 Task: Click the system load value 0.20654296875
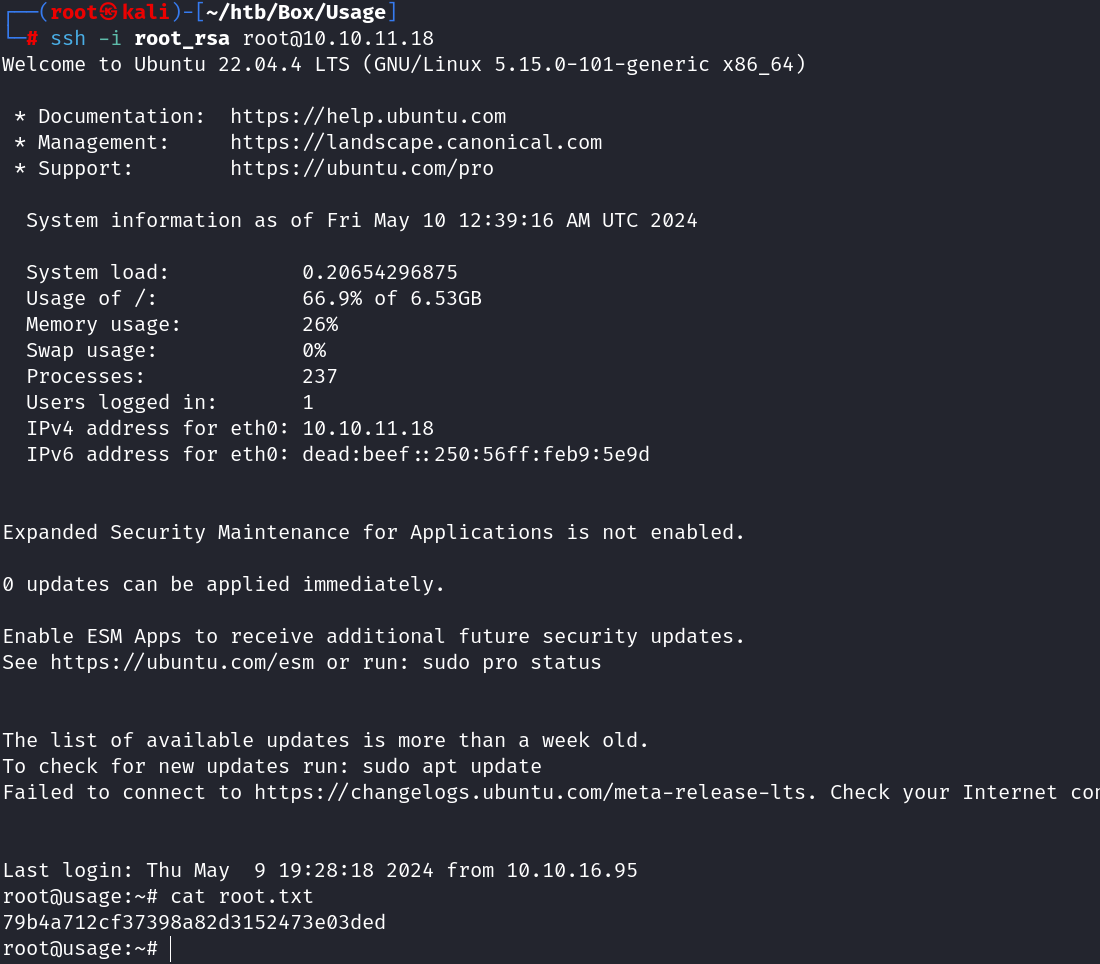[380, 272]
